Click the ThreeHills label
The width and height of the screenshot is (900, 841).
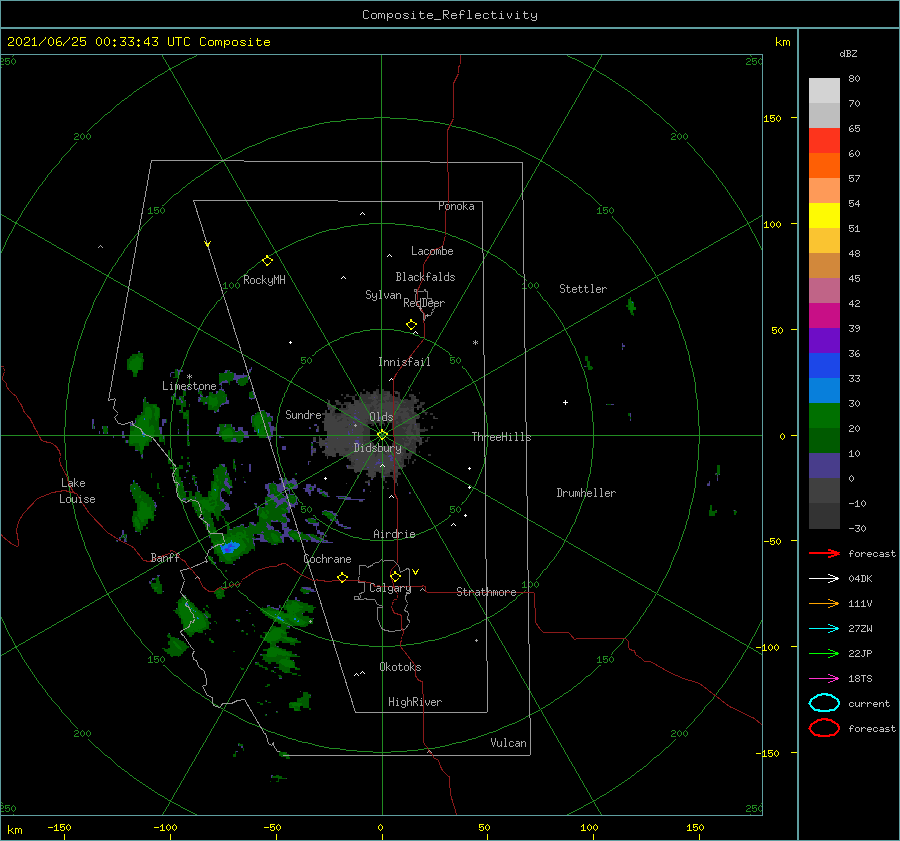point(502,437)
